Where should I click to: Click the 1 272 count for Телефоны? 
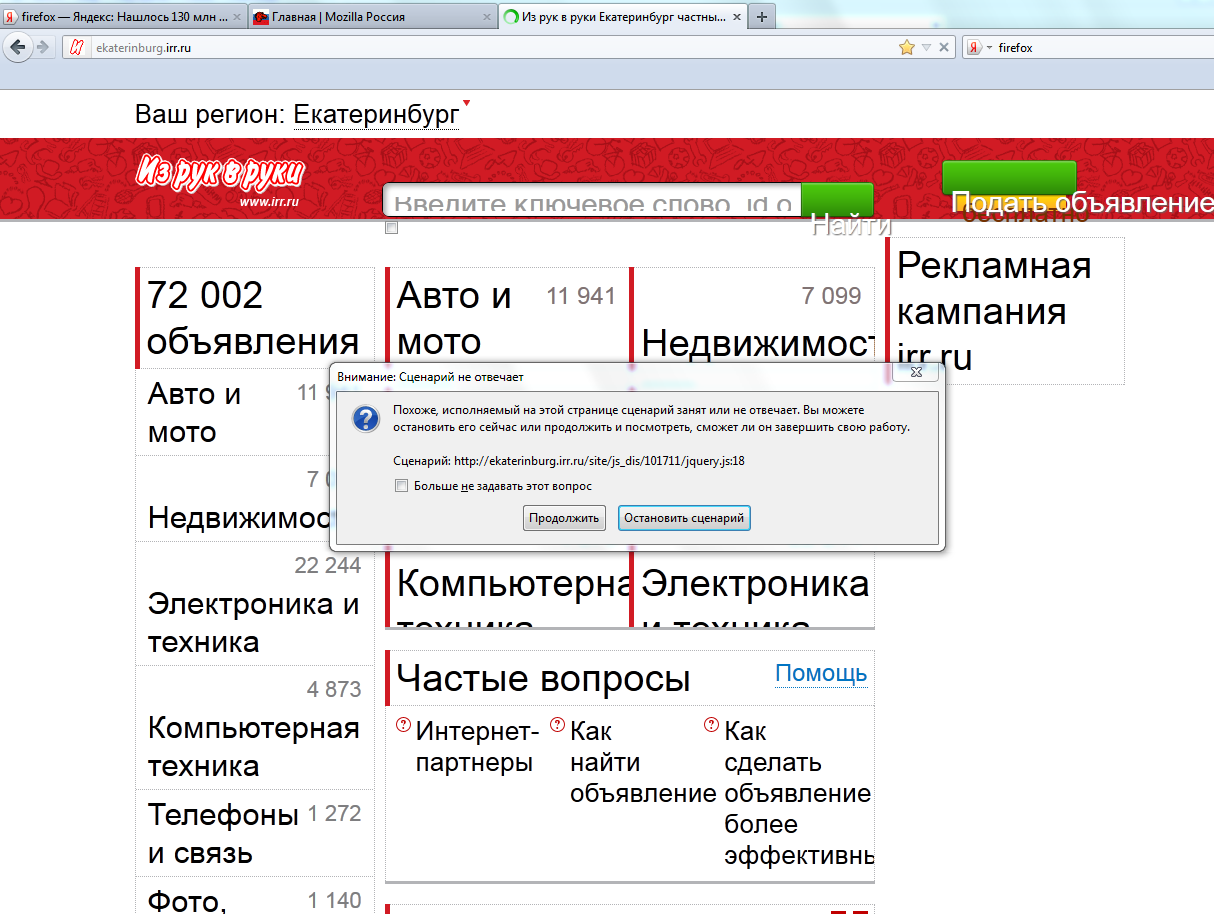[x=335, y=813]
